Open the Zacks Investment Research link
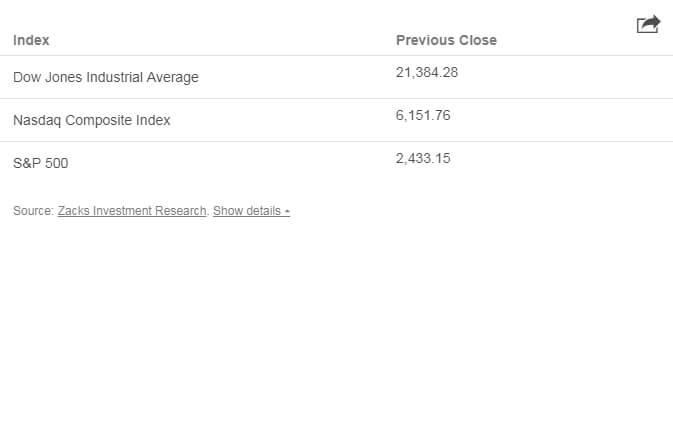The image size is (673, 425). coord(132,211)
